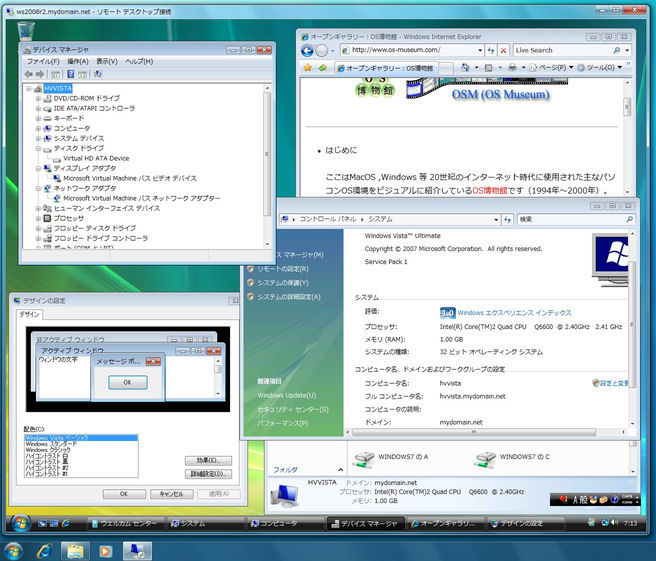Click Show Desktop in Vista quick launch
The width and height of the screenshot is (656, 561).
(42, 523)
